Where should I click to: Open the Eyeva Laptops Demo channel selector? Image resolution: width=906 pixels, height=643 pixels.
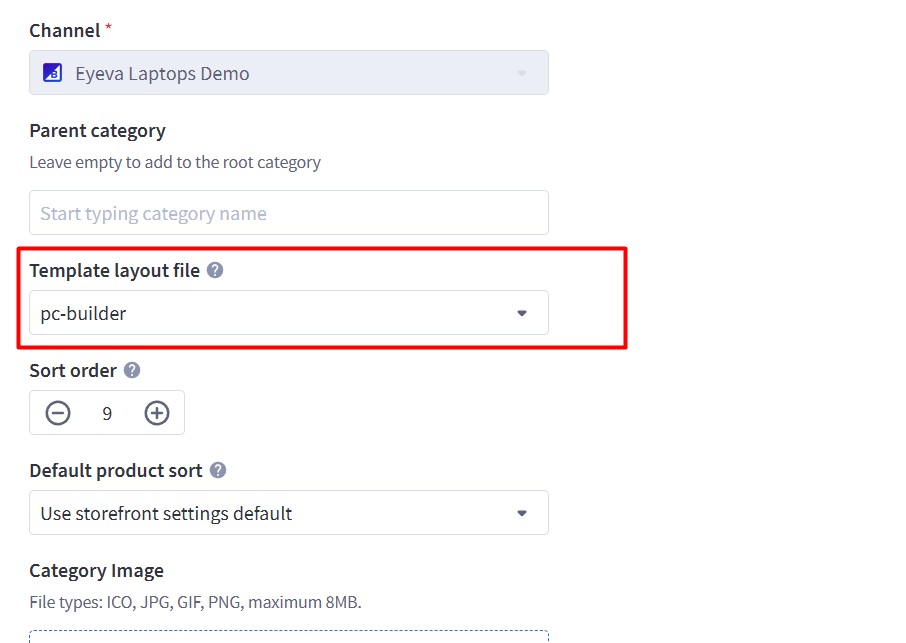(289, 73)
